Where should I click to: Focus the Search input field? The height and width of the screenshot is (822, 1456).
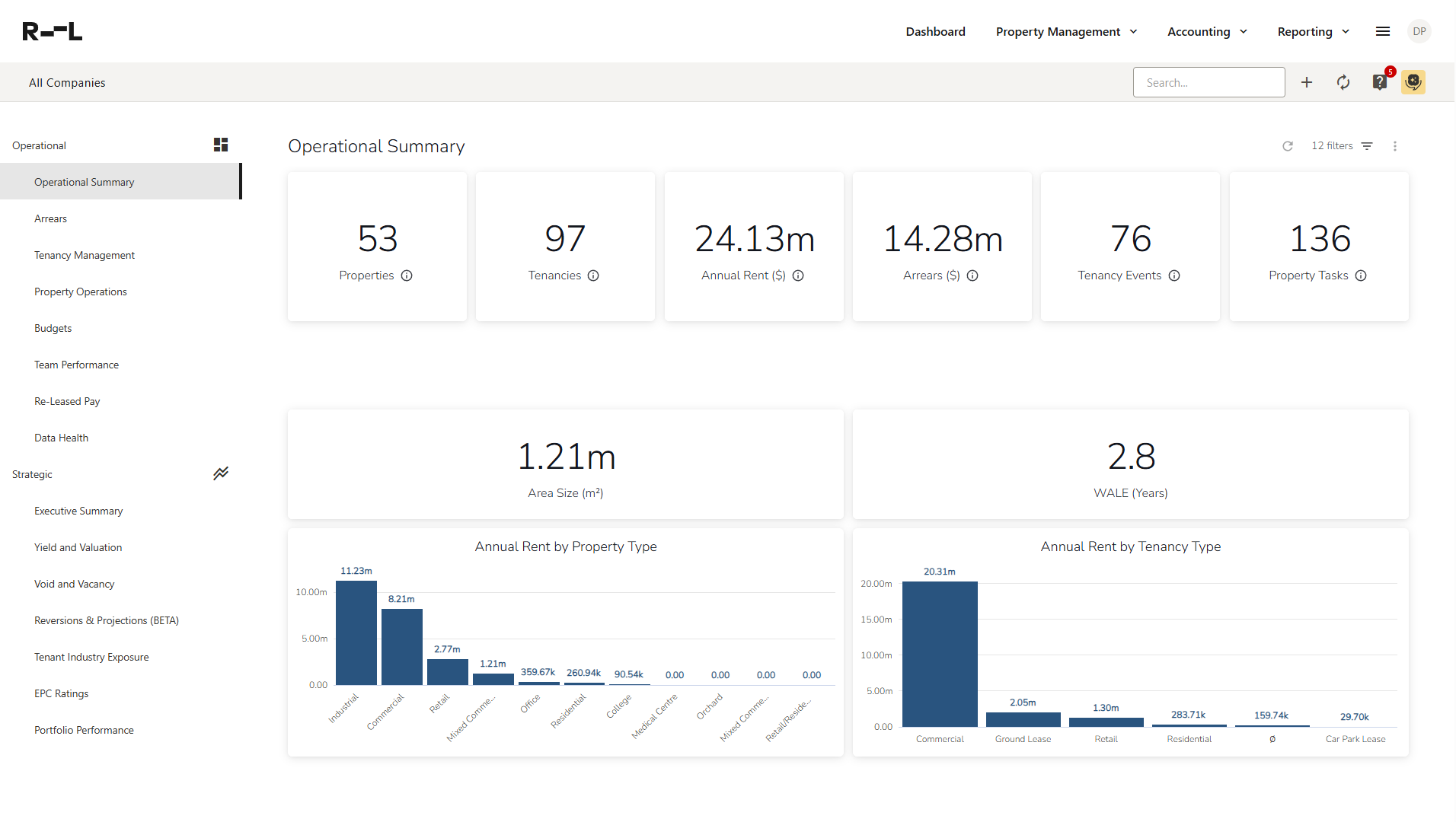(x=1209, y=82)
